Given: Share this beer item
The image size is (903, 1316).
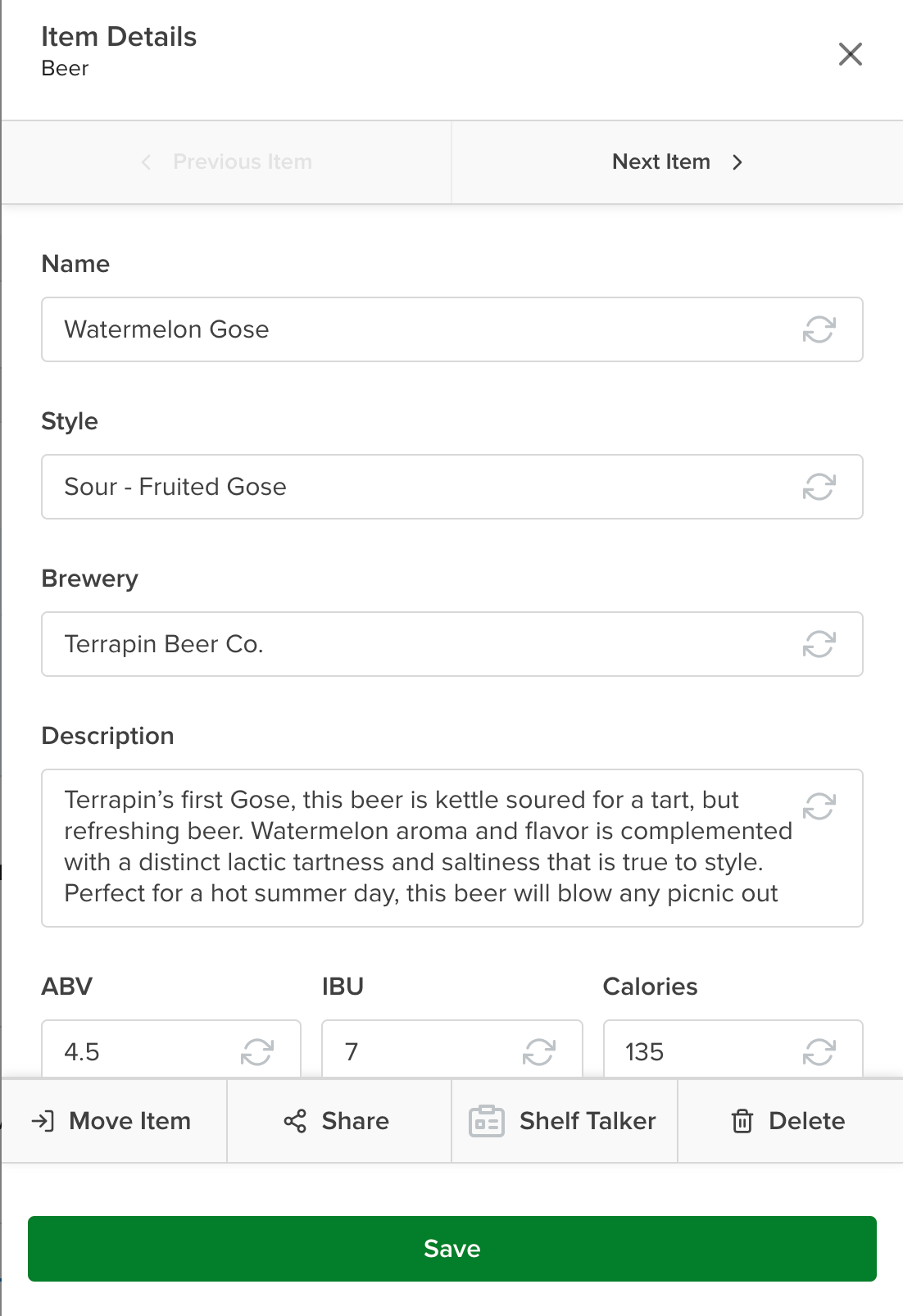Looking at the screenshot, I should (x=339, y=1121).
